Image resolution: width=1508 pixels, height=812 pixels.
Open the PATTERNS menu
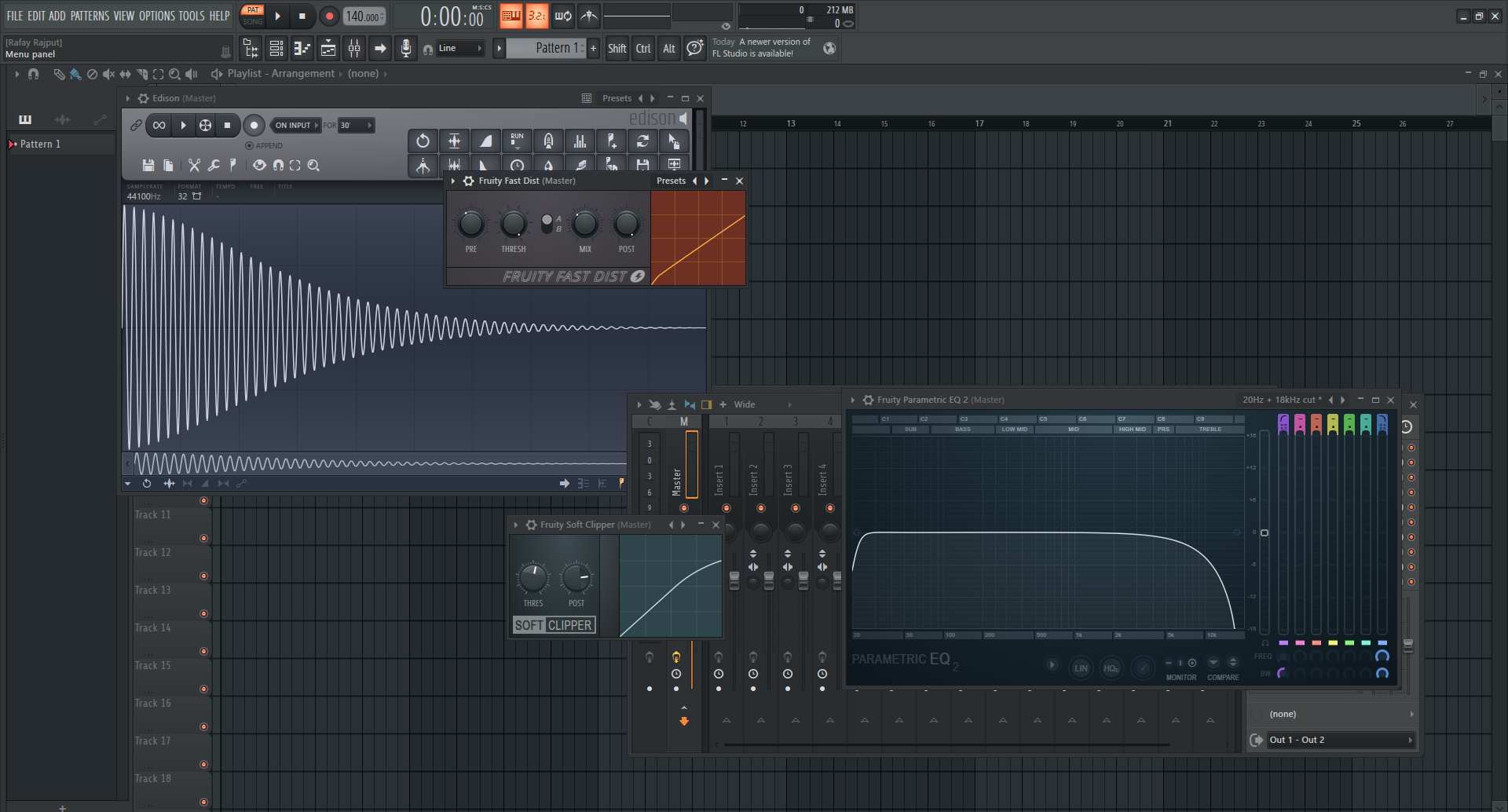(x=90, y=16)
